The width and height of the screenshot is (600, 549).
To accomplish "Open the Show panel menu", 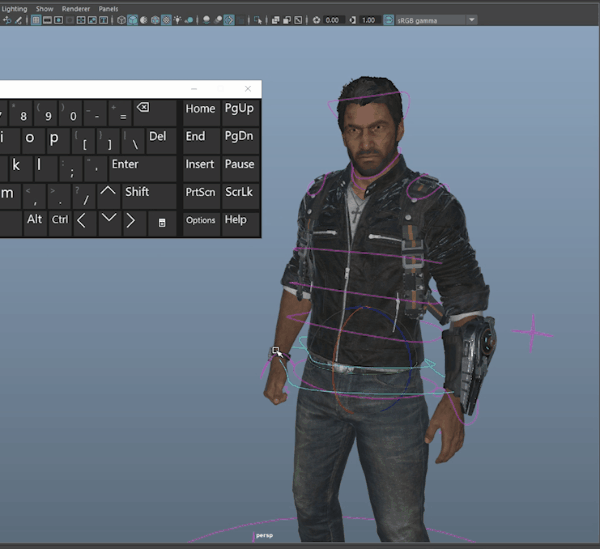I will point(44,9).
